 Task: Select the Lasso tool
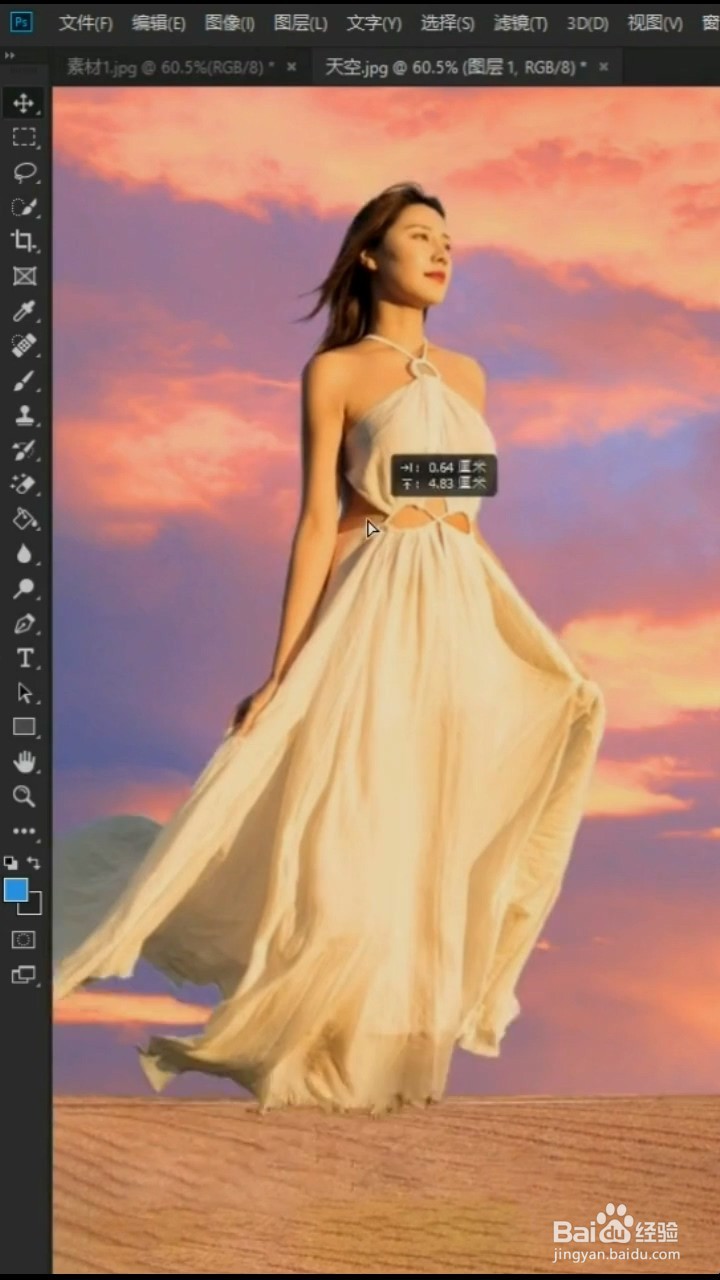24,172
